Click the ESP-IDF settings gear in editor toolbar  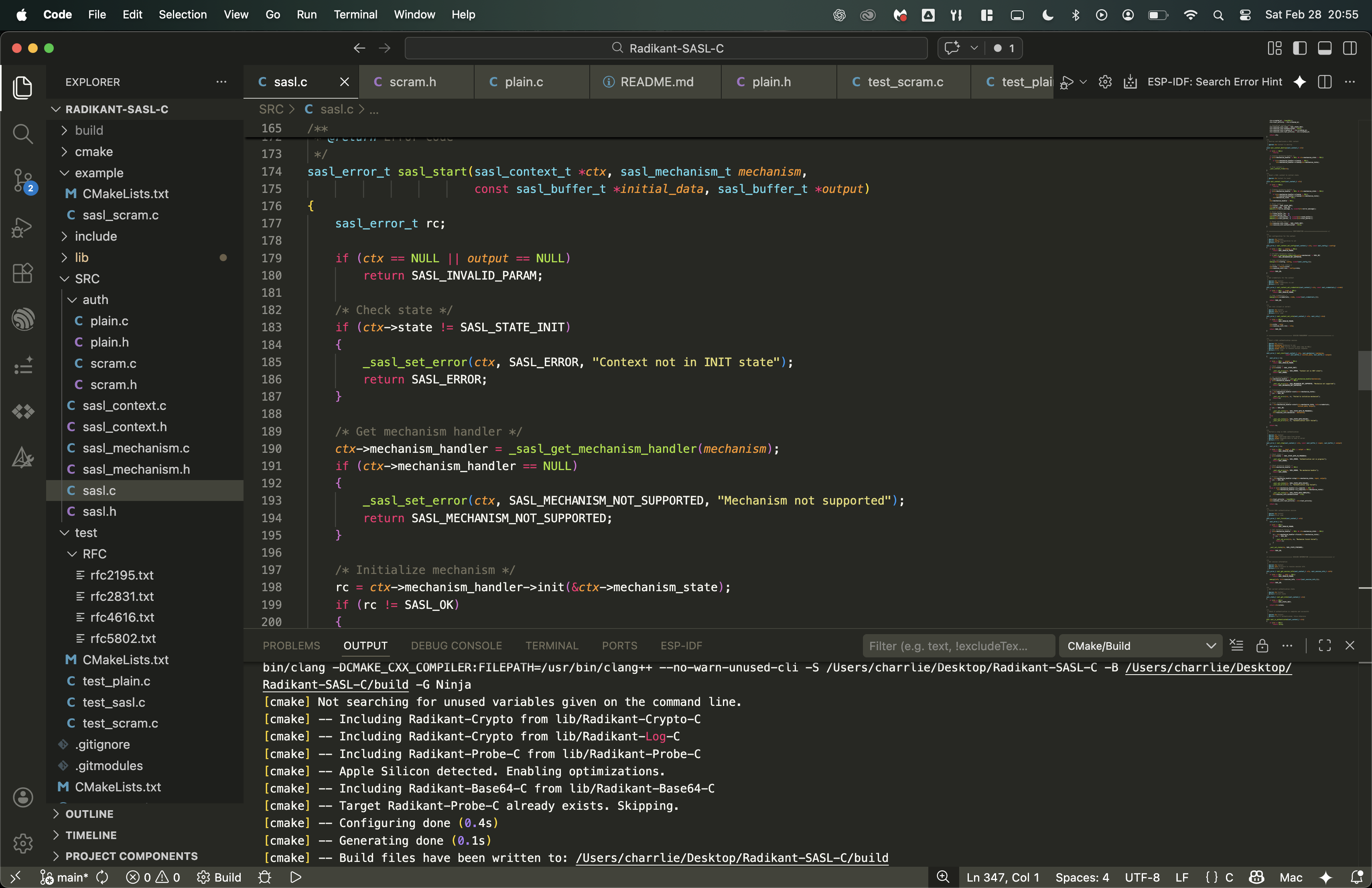(1105, 82)
